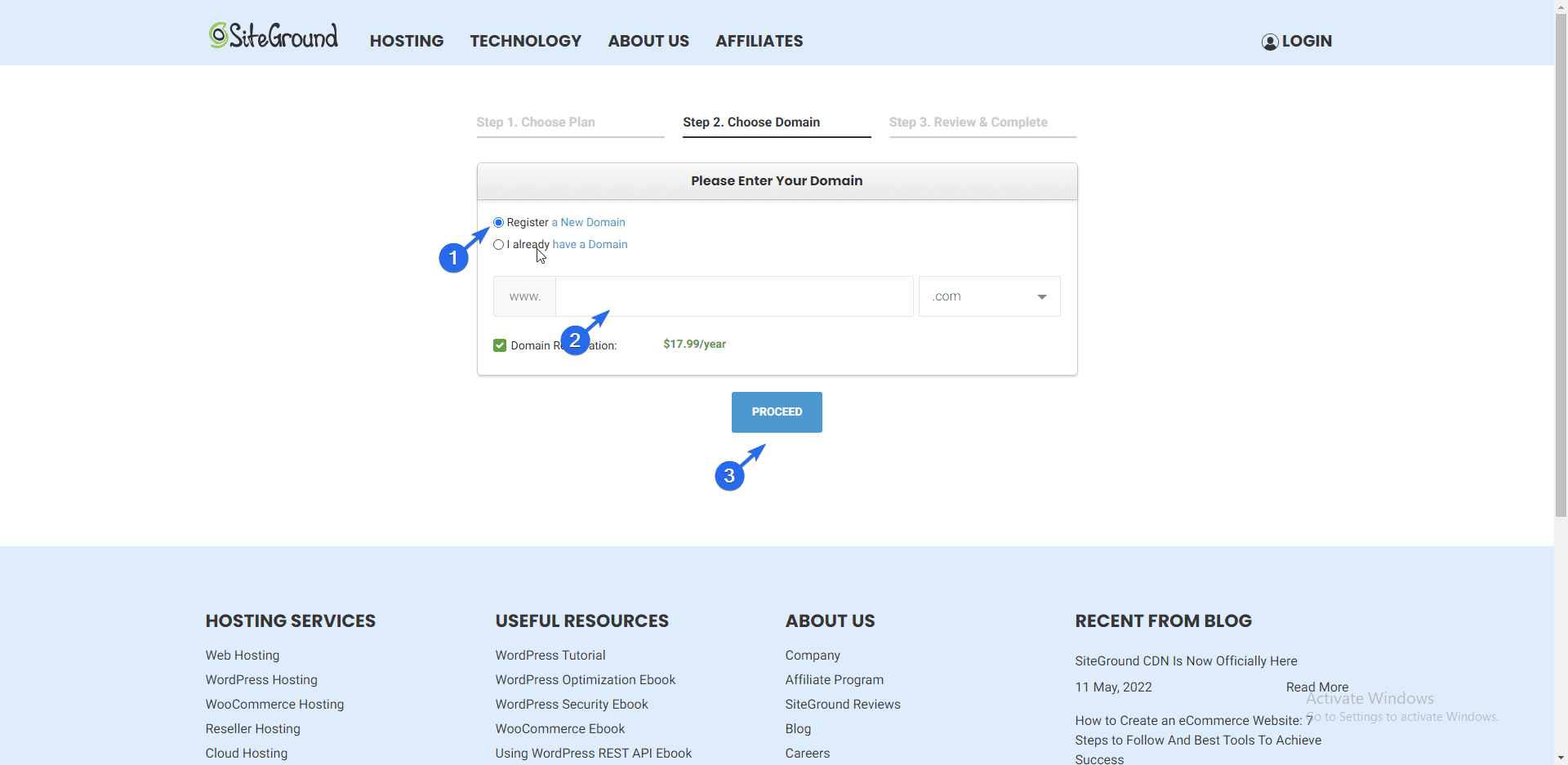Open WordPress Hosting footer link

coord(261,679)
